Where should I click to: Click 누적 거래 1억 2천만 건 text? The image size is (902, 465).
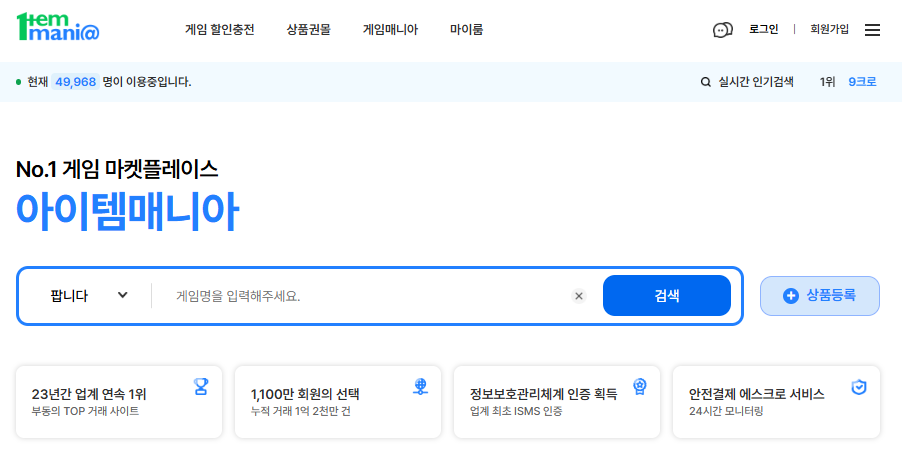300,411
